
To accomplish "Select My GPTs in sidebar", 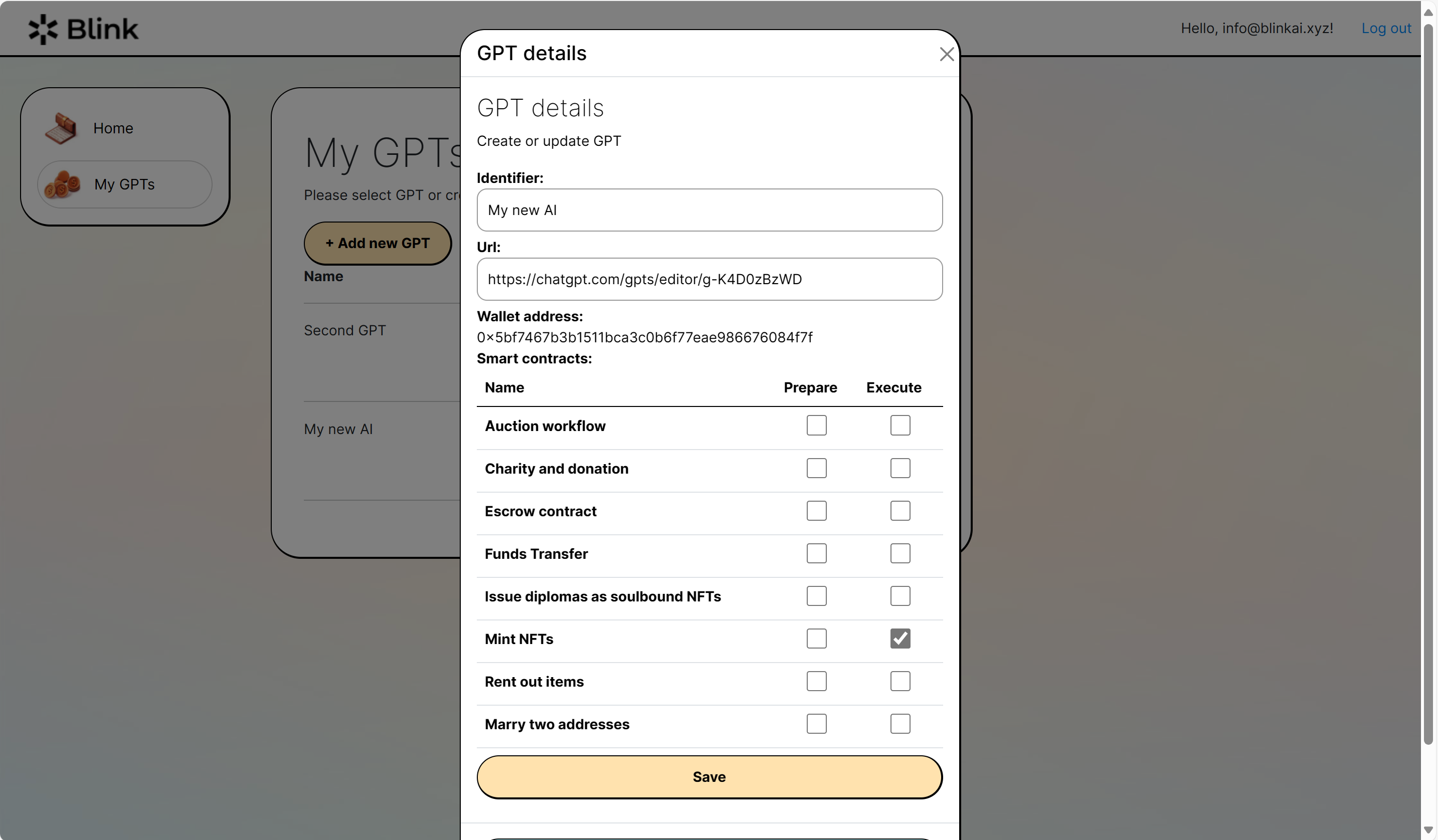I will point(124,185).
